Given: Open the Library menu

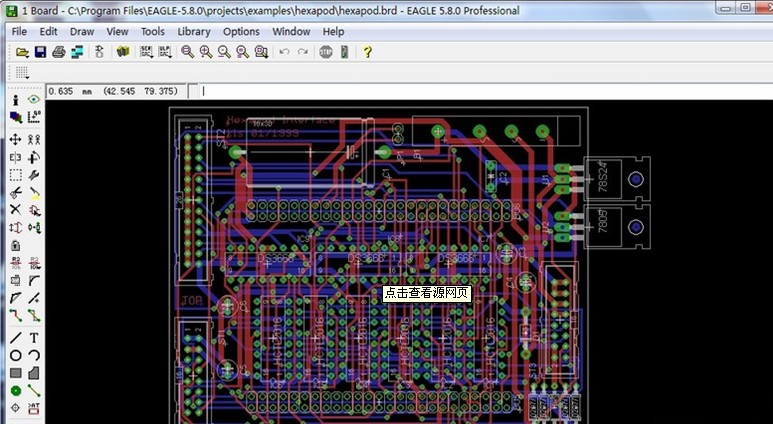Looking at the screenshot, I should point(194,31).
